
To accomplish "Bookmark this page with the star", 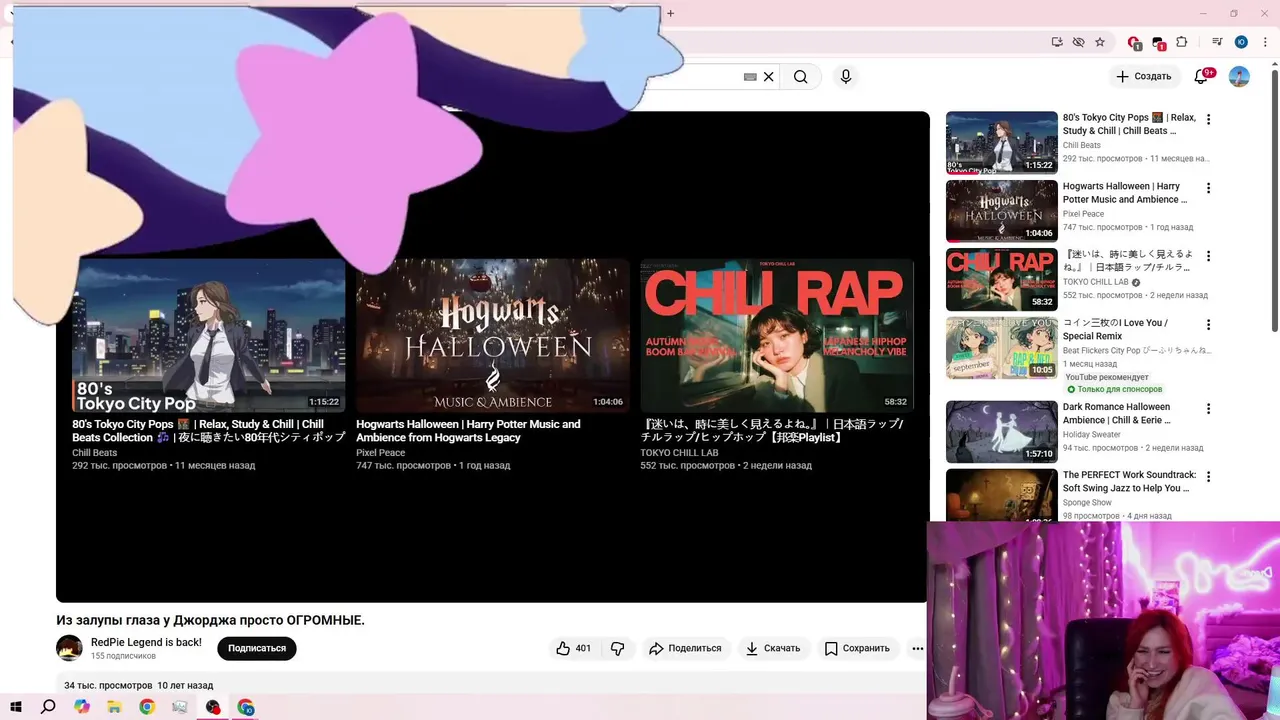I will [1100, 42].
